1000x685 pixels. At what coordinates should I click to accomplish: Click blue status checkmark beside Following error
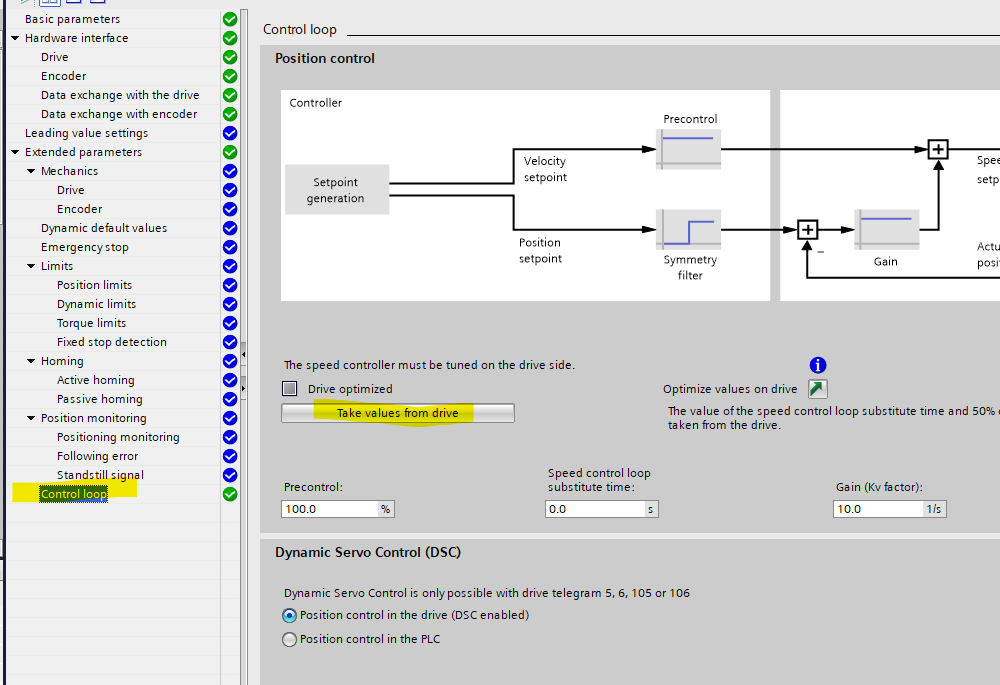pos(230,456)
